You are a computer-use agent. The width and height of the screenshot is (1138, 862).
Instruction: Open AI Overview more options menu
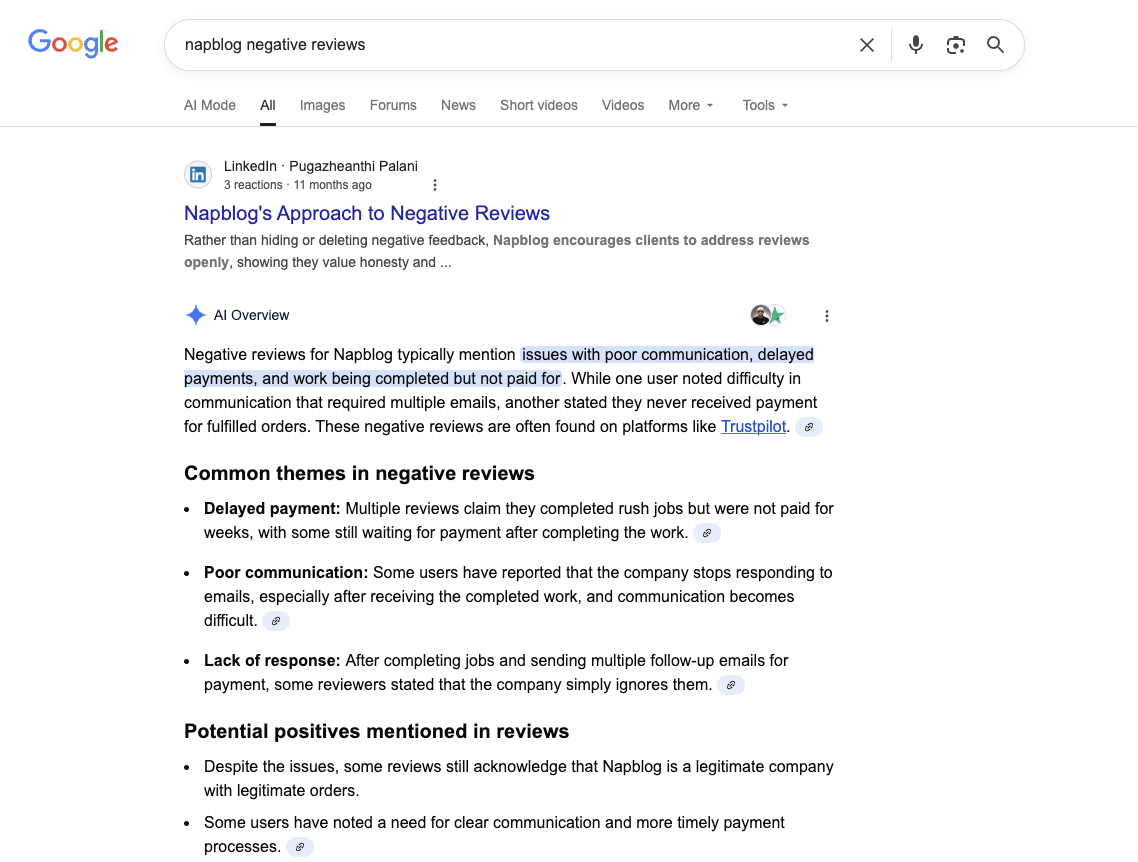pyautogui.click(x=826, y=316)
